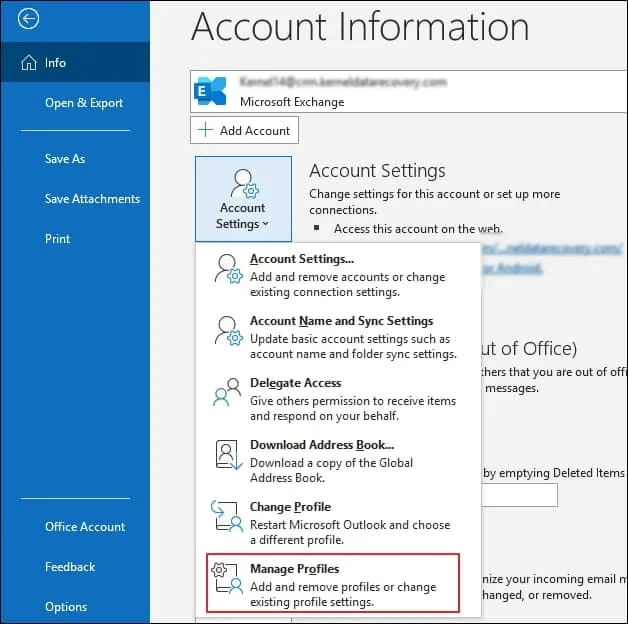Click the Account Name and Sync icon

pos(228,331)
